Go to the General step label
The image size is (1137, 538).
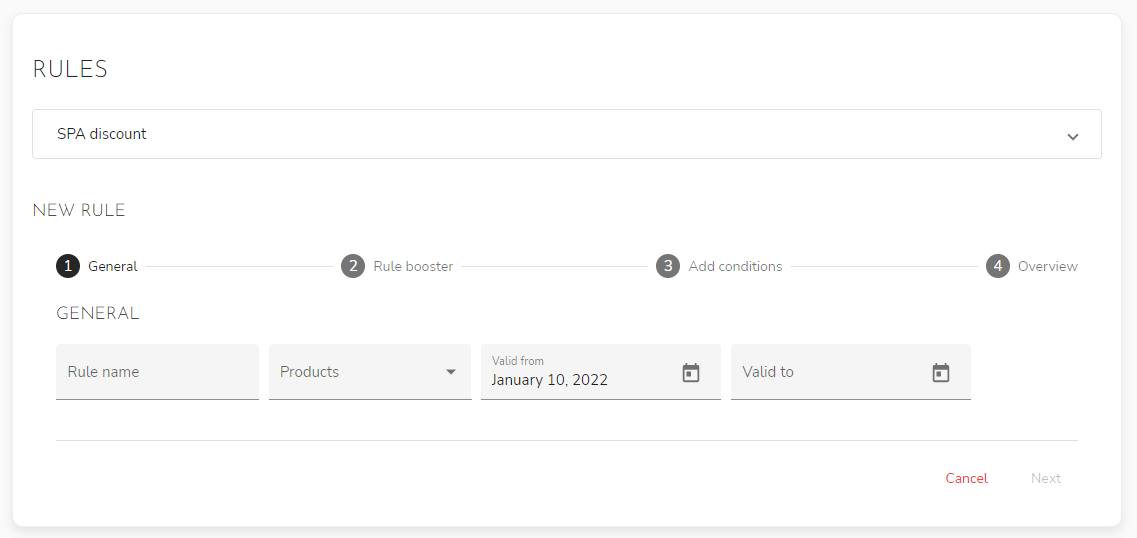(113, 266)
